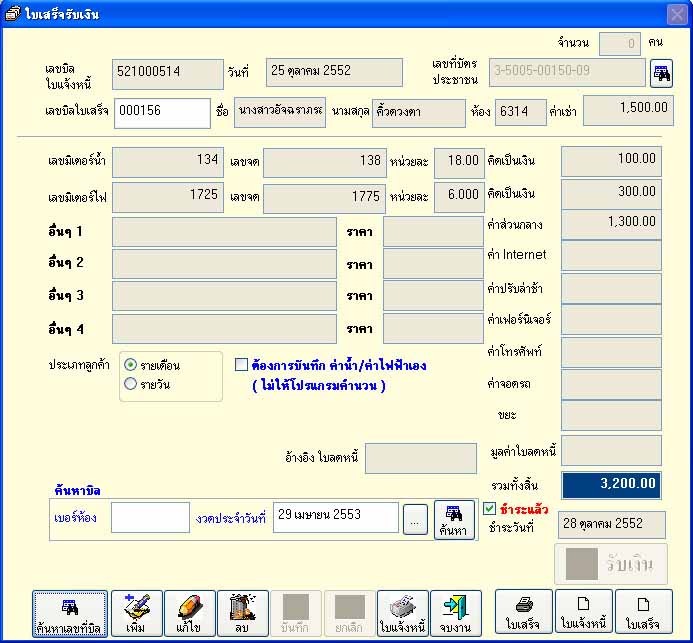Select the รายเดือน monthly radio option
Image resolution: width=693 pixels, height=643 pixels.
(130, 365)
